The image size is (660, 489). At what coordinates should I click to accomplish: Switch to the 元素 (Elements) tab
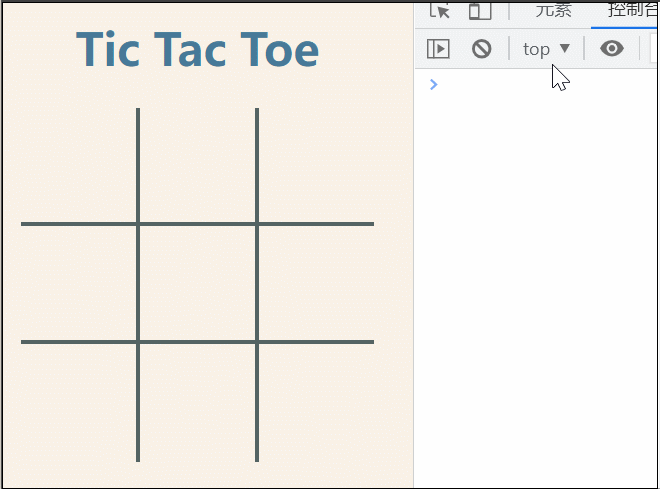click(554, 10)
